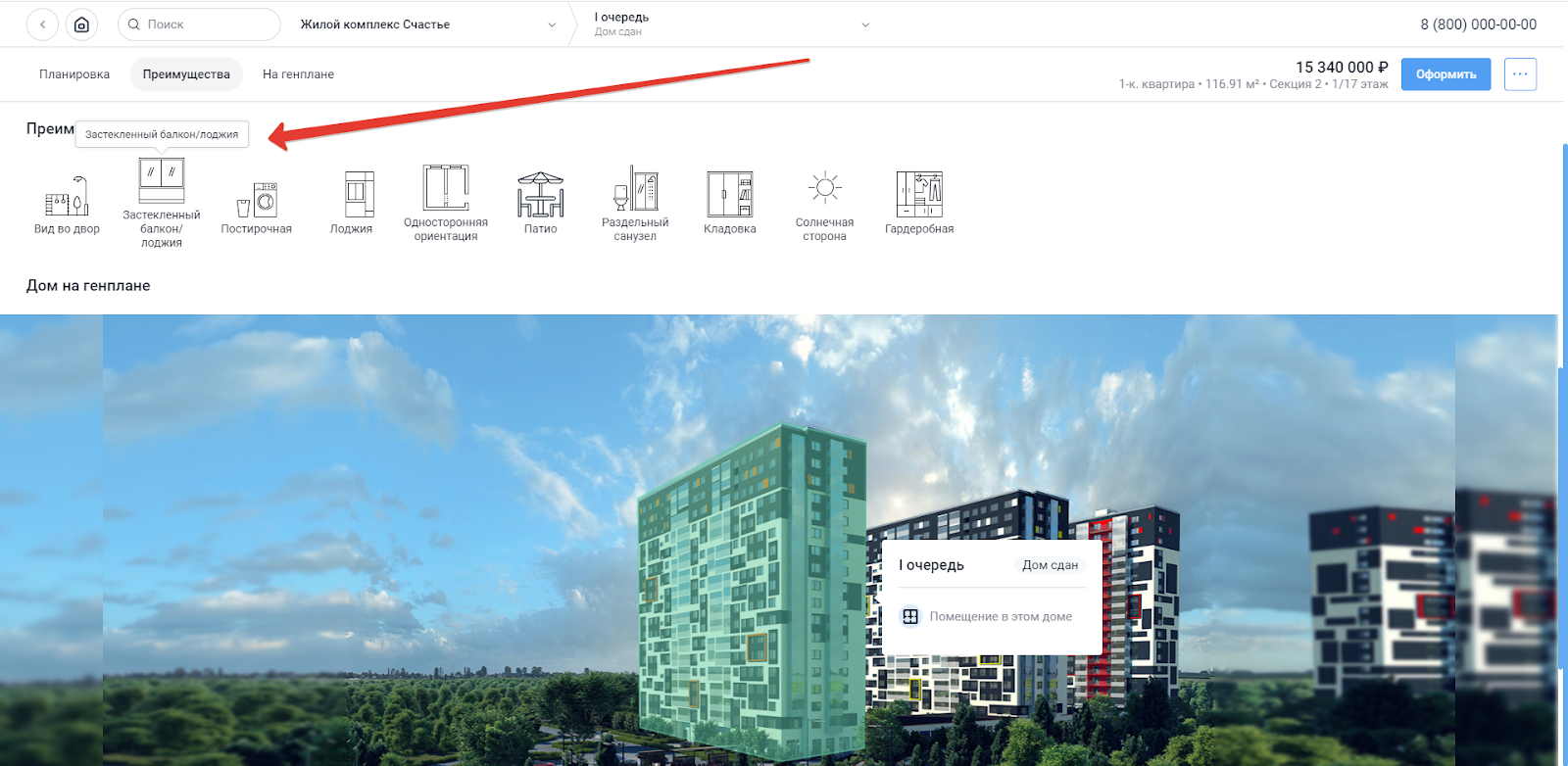This screenshot has height=766, width=1568.
Task: Click the 1-к. квартира details line
Action: pyautogui.click(x=1253, y=84)
